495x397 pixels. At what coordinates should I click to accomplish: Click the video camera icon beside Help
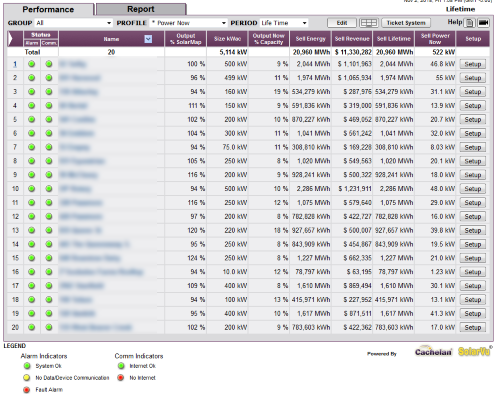(483, 23)
